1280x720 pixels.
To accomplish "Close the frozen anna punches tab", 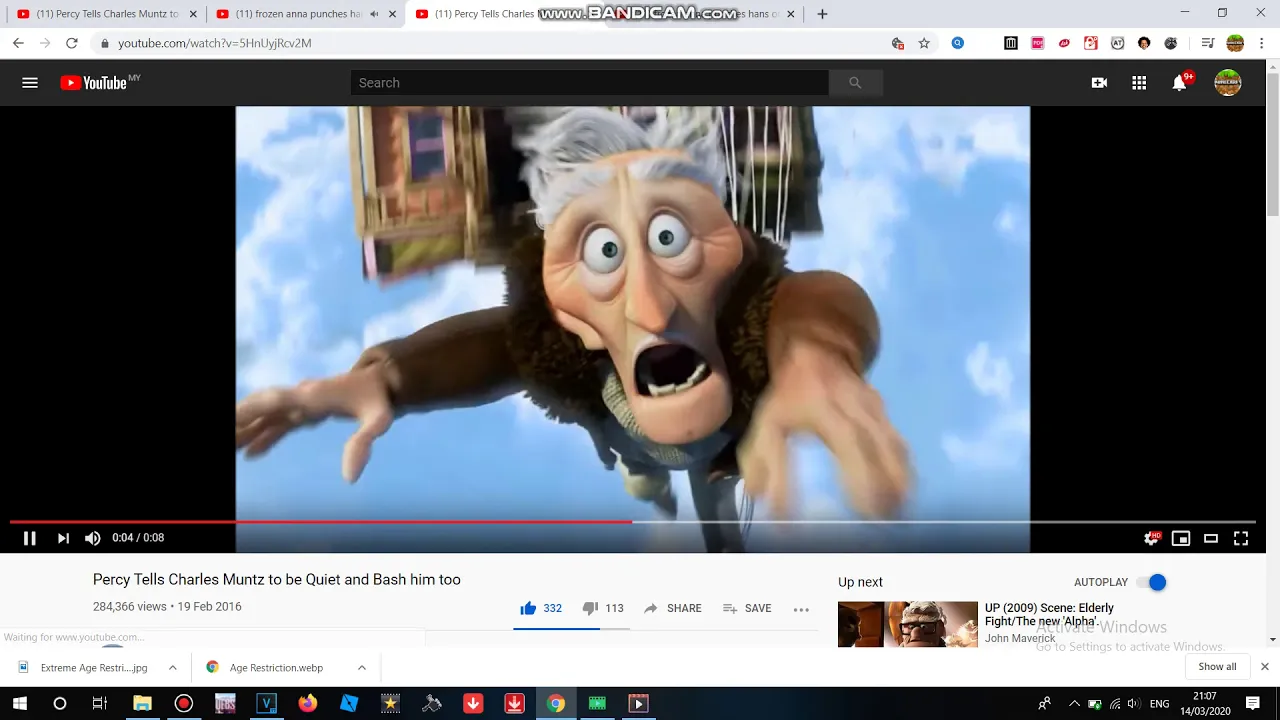I will (x=392, y=14).
